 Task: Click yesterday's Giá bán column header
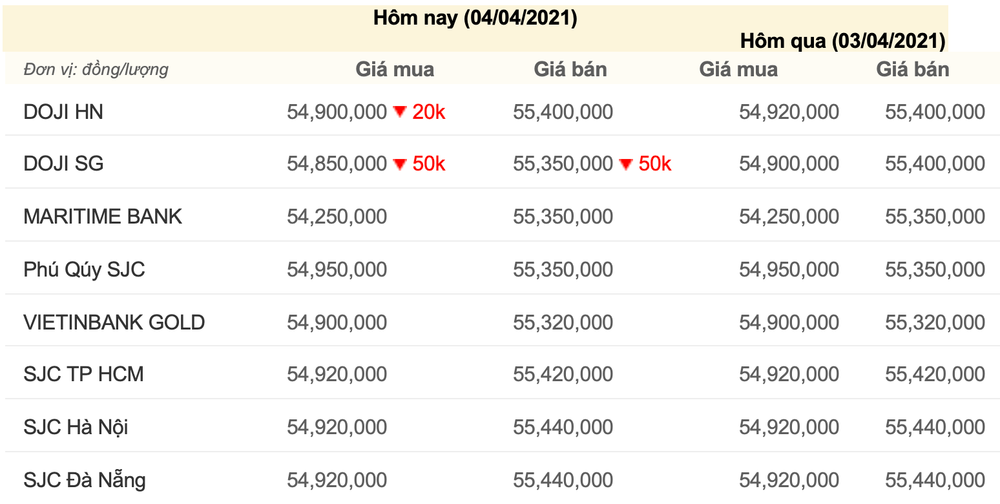913,69
